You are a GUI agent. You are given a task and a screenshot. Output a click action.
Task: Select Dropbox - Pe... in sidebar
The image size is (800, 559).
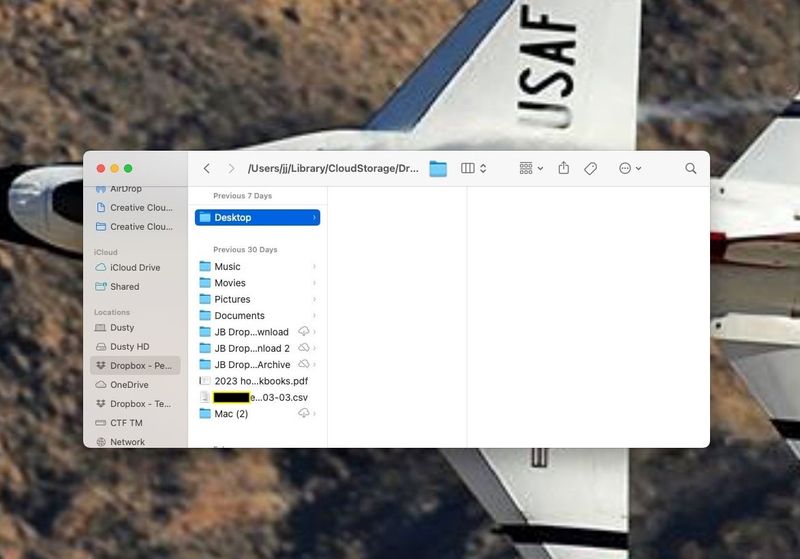135,366
